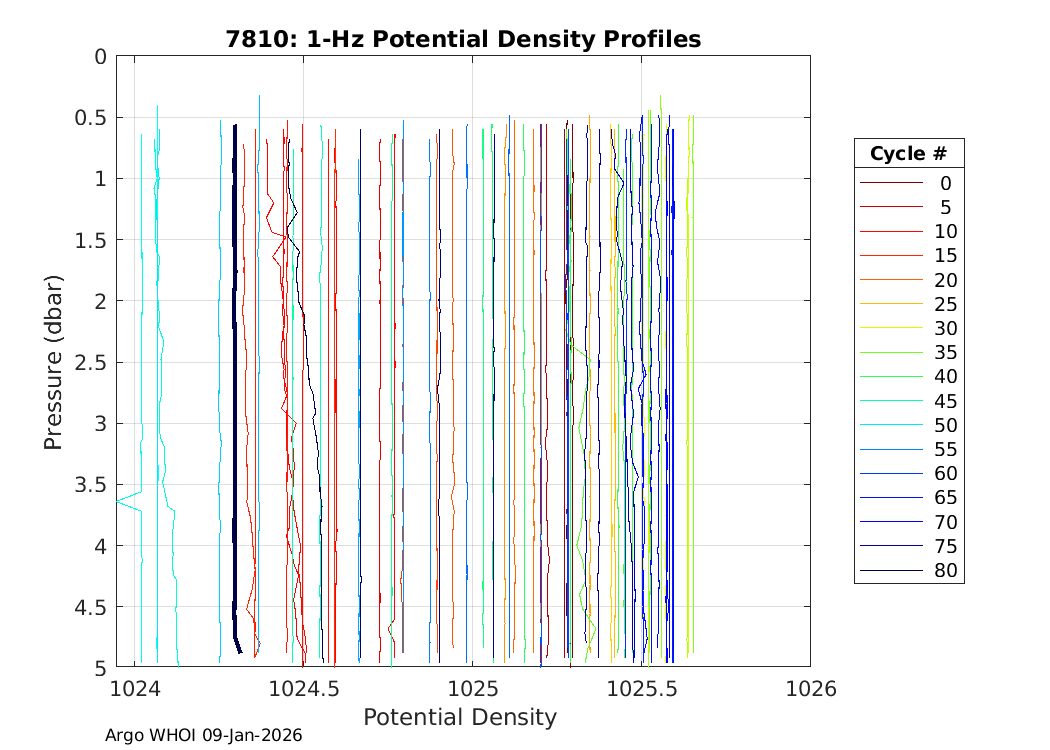Viewport: 1050px width, 750px height.
Task: Click the dark red legend line for cycle 0
Action: point(891,183)
